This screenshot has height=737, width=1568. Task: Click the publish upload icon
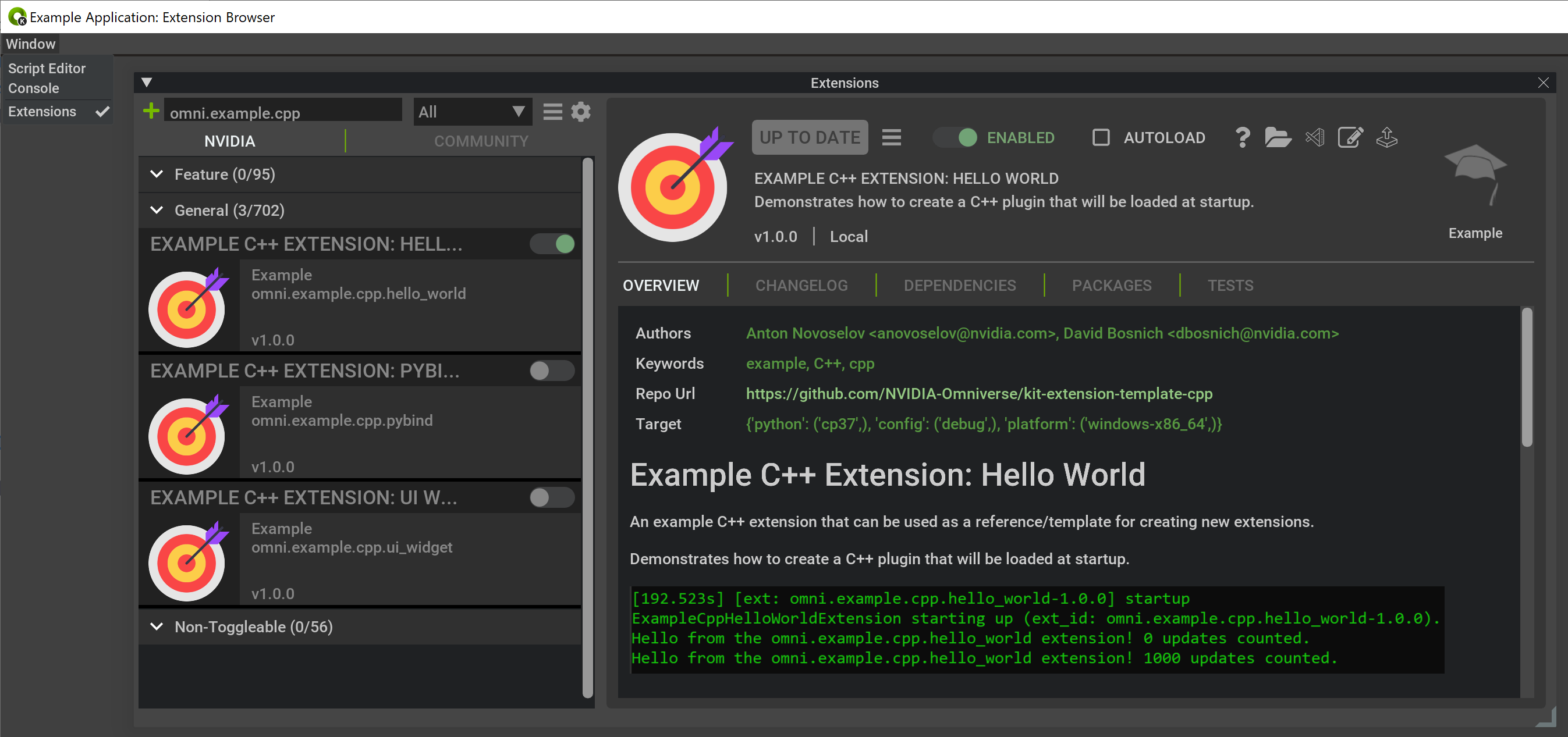pyautogui.click(x=1386, y=137)
